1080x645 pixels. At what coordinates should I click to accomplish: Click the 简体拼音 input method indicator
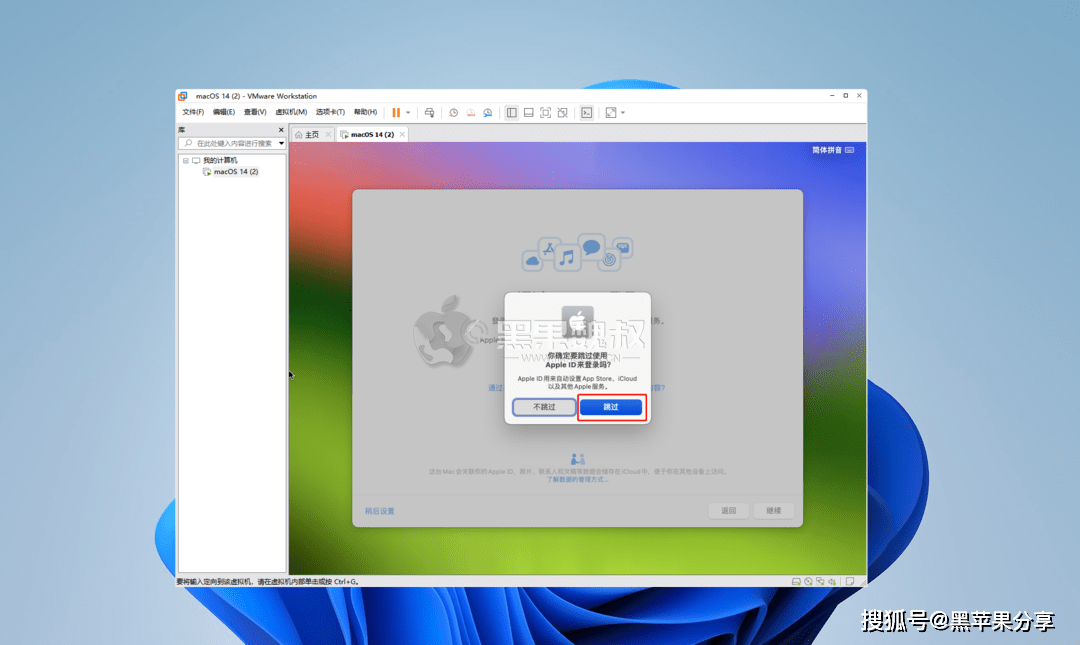(833, 150)
